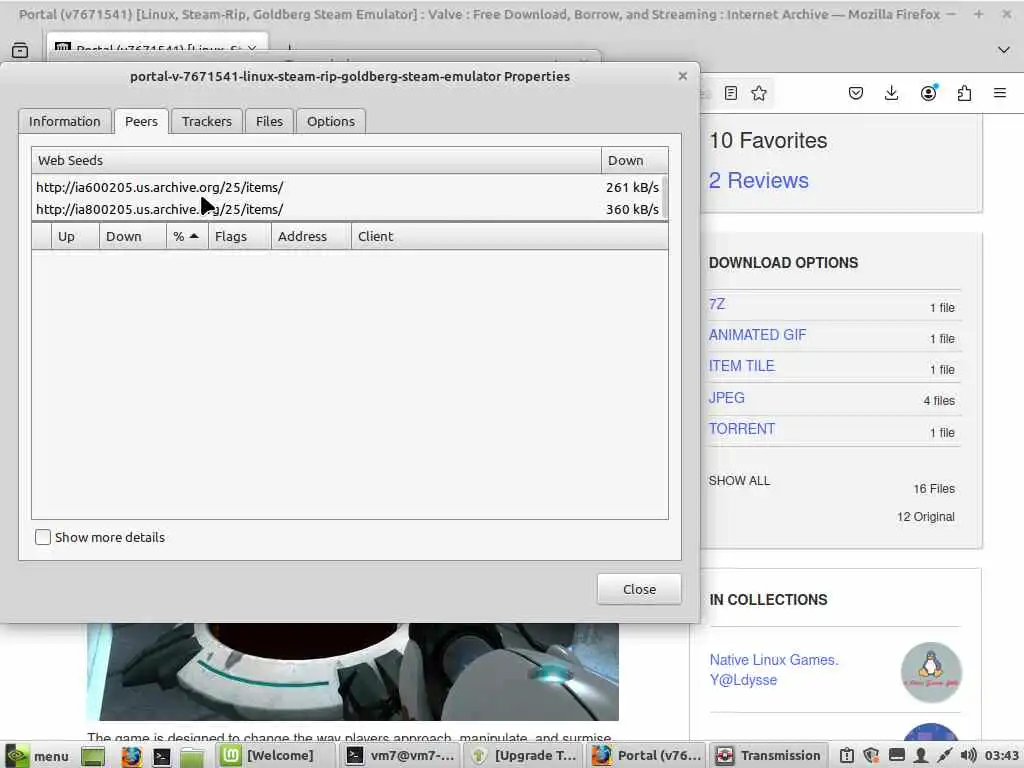The height and width of the screenshot is (768, 1024).
Task: Open Firefox extensions puzzle icon
Action: [x=964, y=93]
